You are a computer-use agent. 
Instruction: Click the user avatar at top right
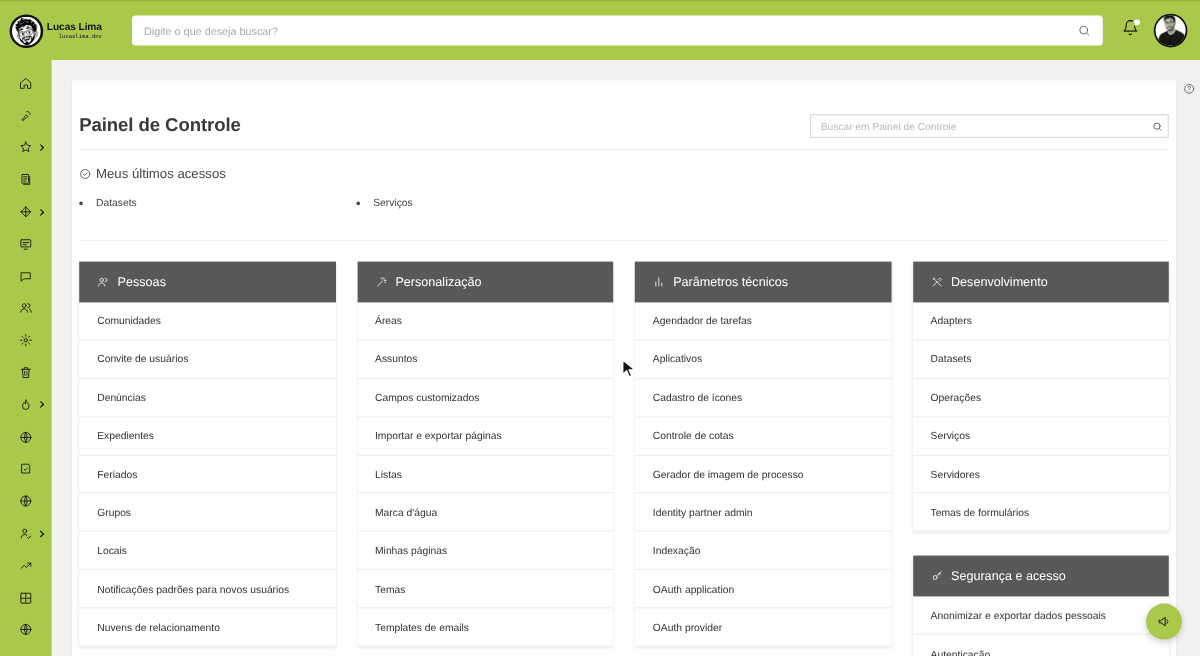click(1170, 30)
